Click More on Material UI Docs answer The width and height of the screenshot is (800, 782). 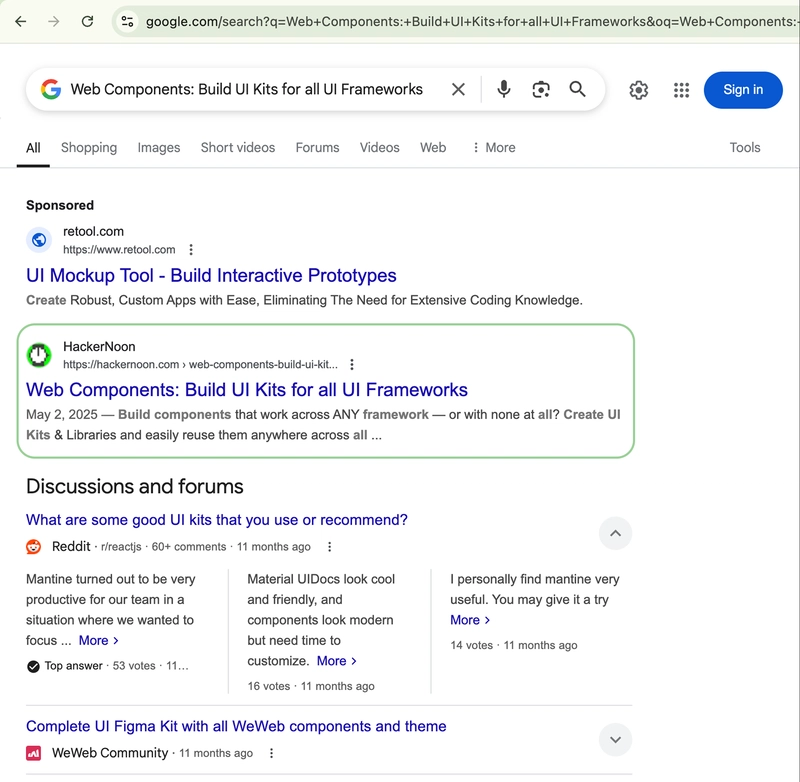click(x=337, y=661)
